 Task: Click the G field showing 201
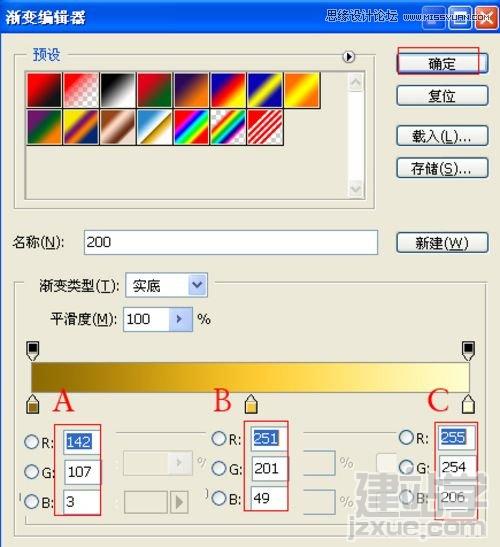269,469
